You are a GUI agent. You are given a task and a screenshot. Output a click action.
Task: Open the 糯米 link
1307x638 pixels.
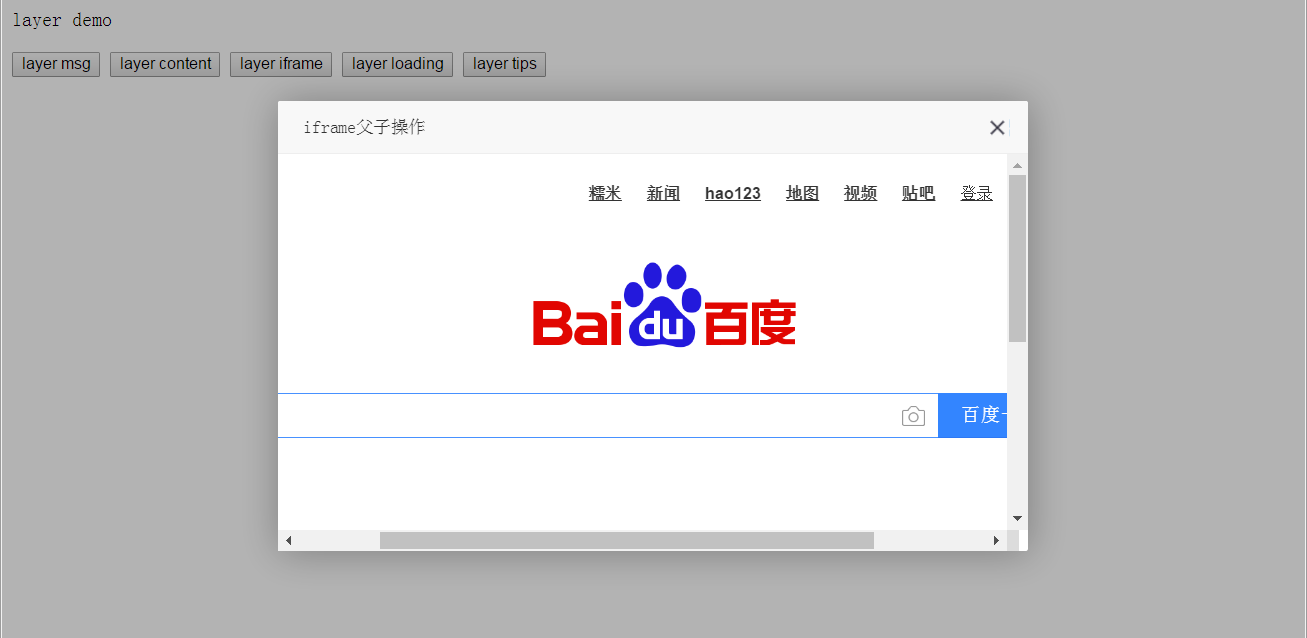(605, 193)
